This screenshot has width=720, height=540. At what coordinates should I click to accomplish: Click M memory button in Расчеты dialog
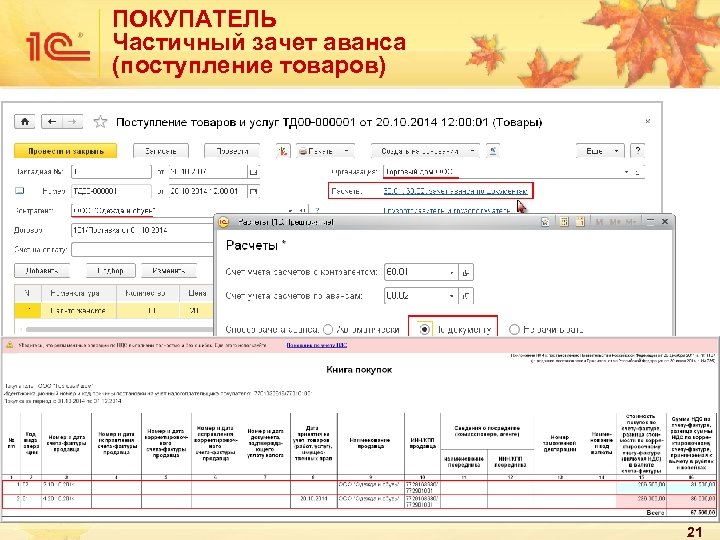click(599, 222)
